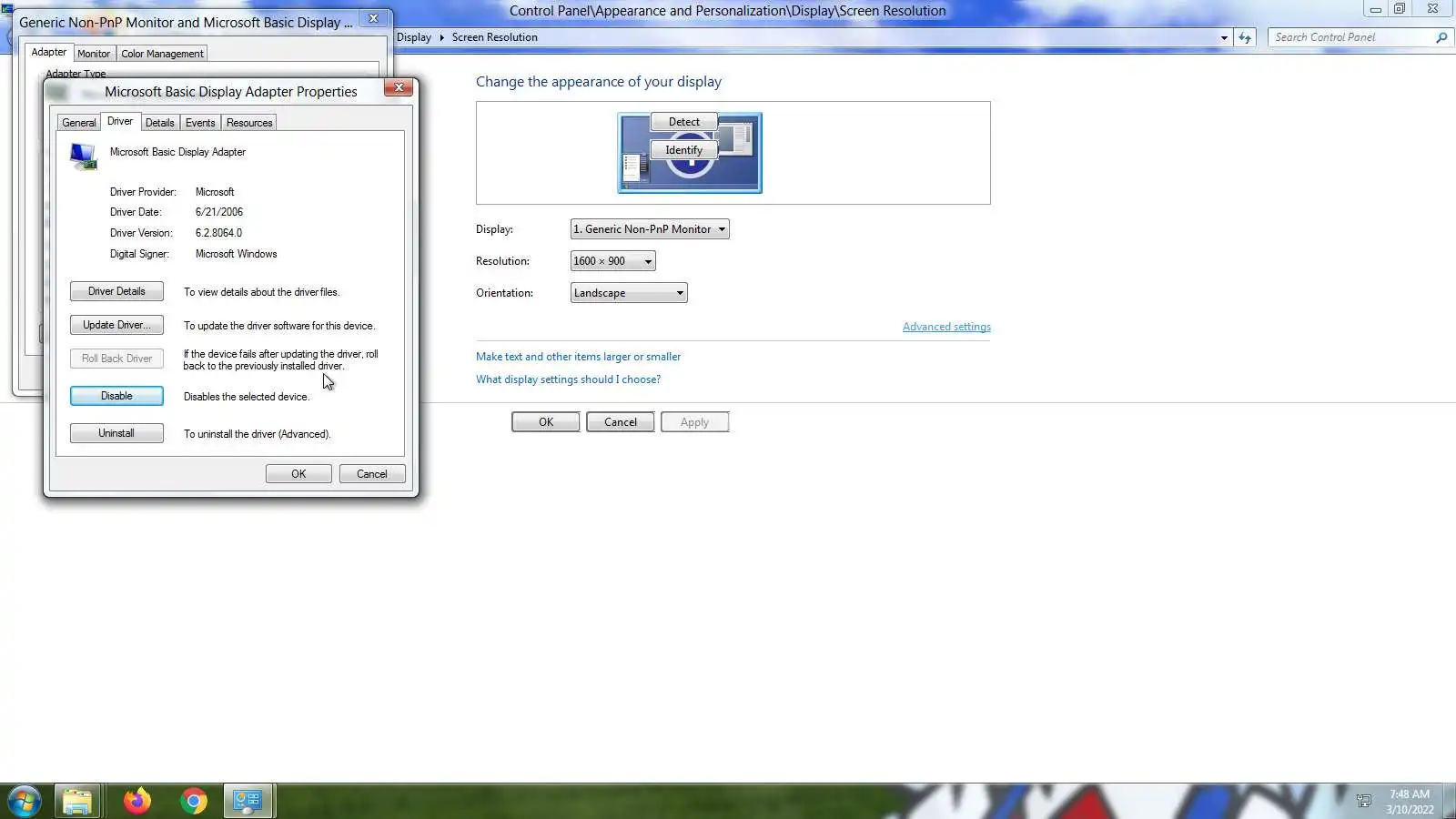Click the Driver Details button

tap(116, 291)
